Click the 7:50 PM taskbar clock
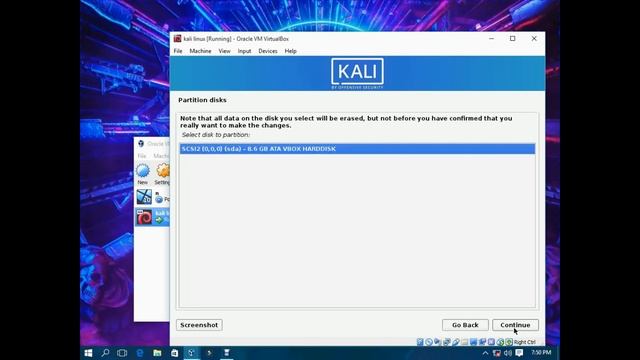The width and height of the screenshot is (640, 360). pyautogui.click(x=541, y=353)
